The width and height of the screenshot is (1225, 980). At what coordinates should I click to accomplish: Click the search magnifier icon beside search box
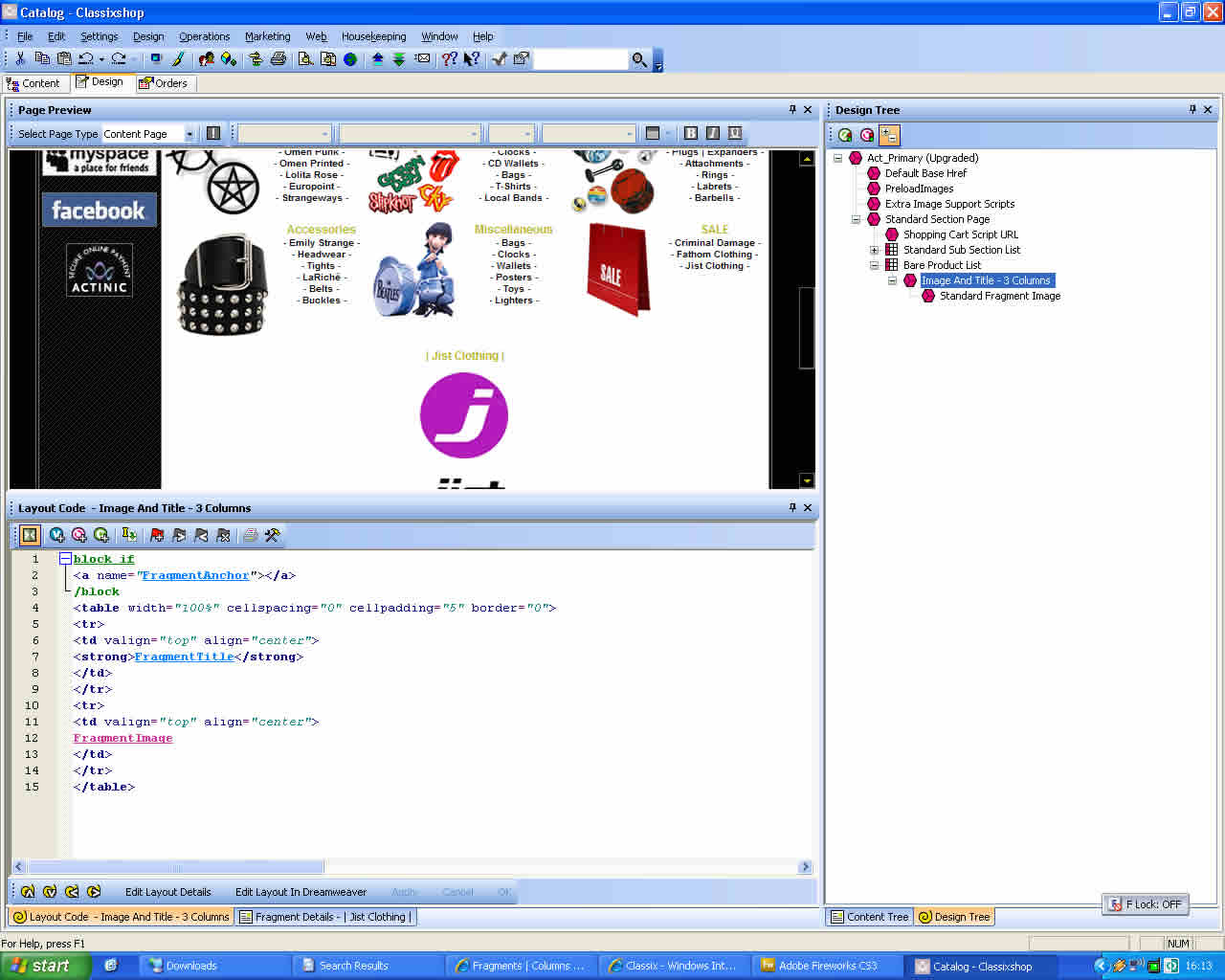click(639, 60)
